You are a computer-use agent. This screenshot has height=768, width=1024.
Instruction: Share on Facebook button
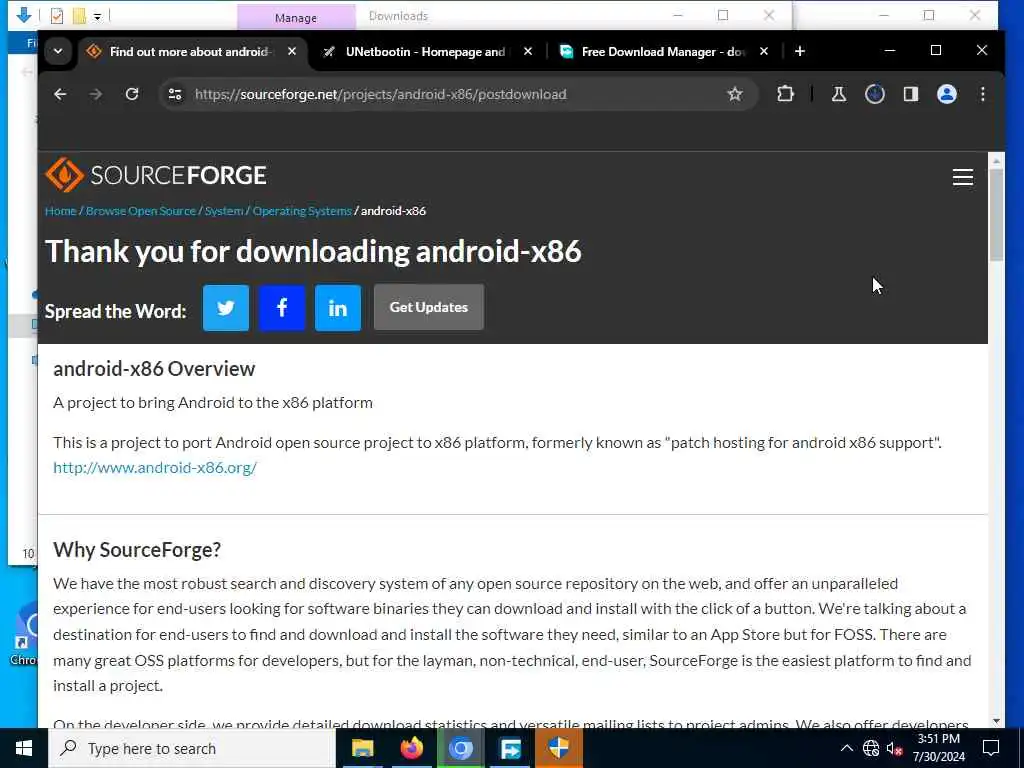(281, 308)
